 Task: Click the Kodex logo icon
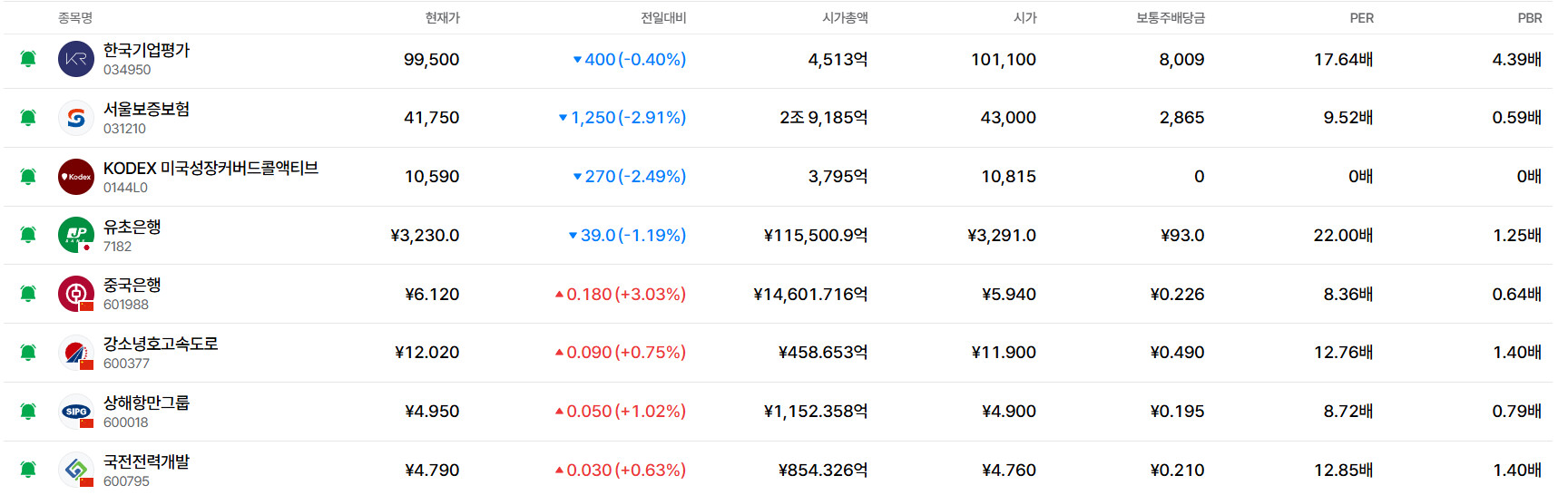[x=76, y=177]
